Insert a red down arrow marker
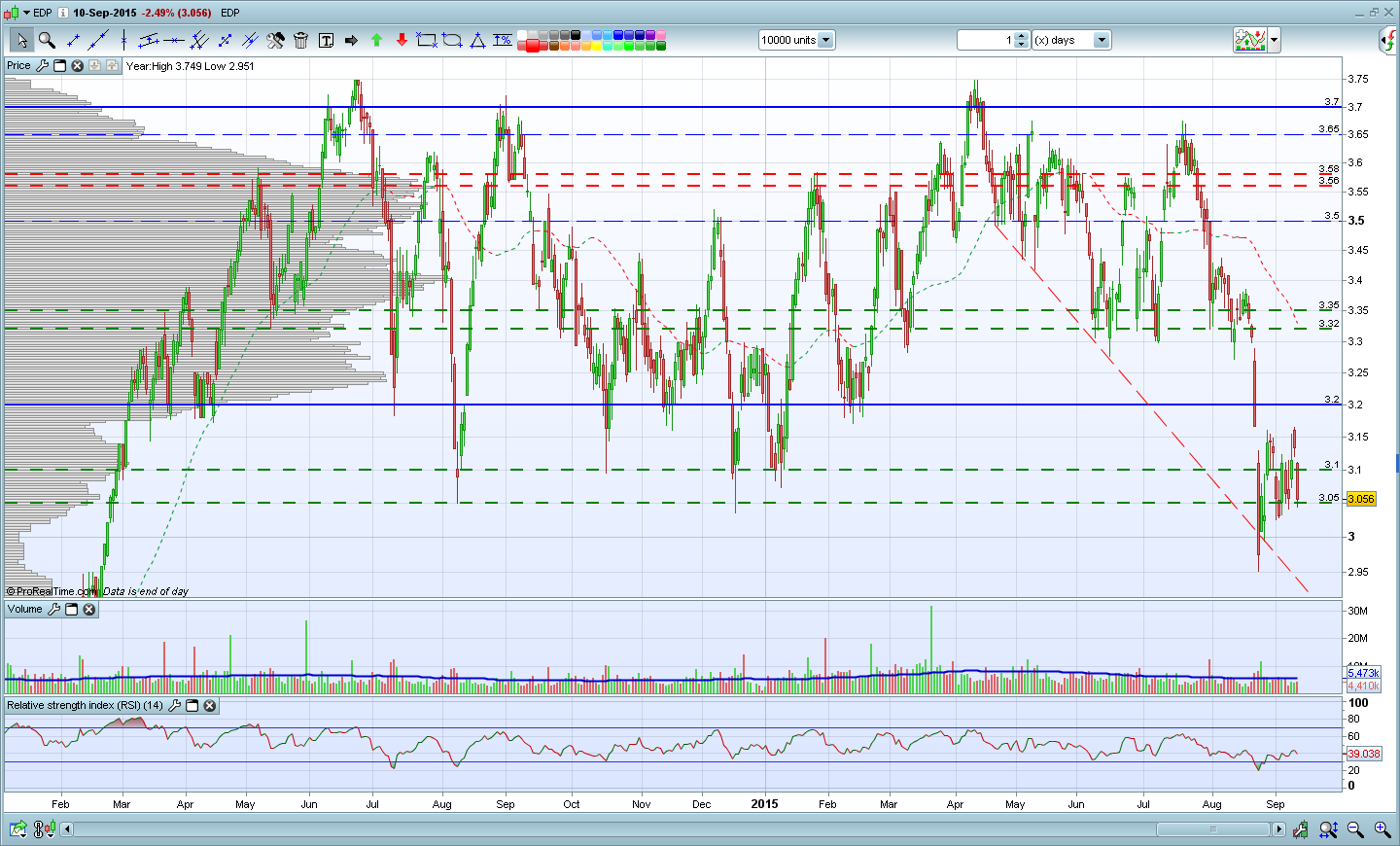The height and width of the screenshot is (846, 1400). coord(402,40)
